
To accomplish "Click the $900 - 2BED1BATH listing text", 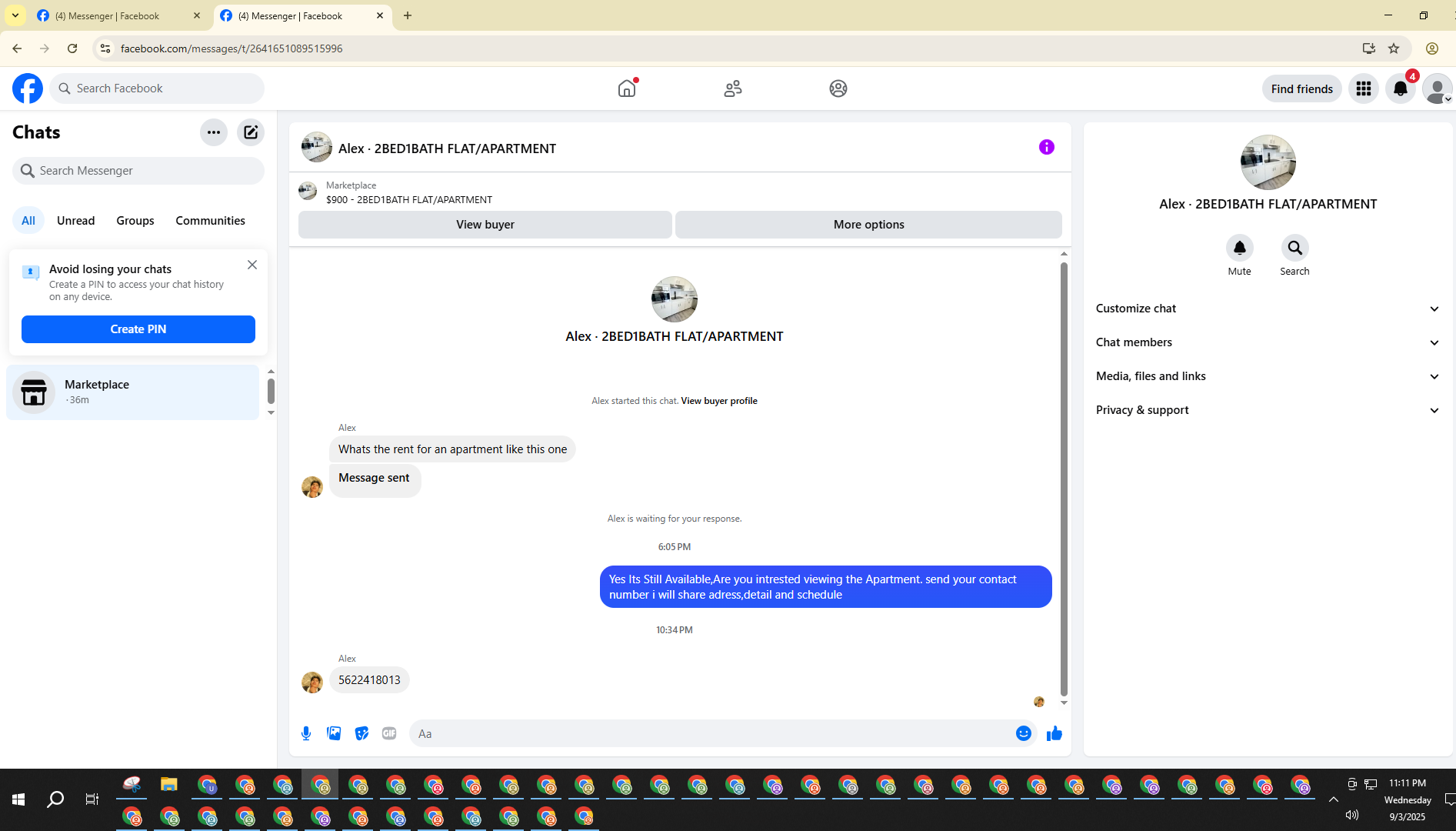I will pyautogui.click(x=409, y=200).
